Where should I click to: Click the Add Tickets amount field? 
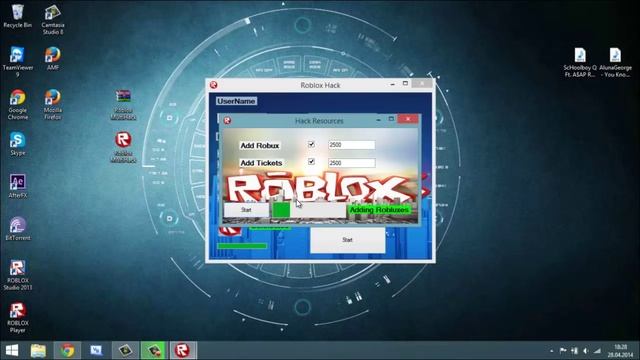point(351,163)
